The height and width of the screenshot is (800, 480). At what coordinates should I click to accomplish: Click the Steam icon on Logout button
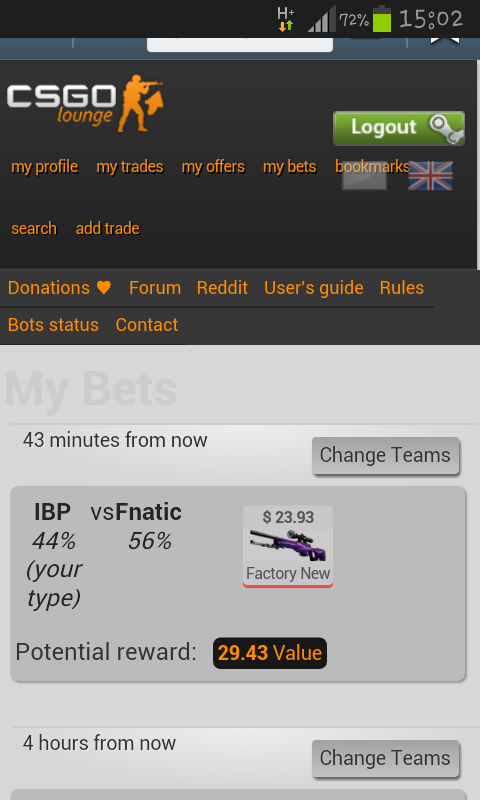(446, 129)
